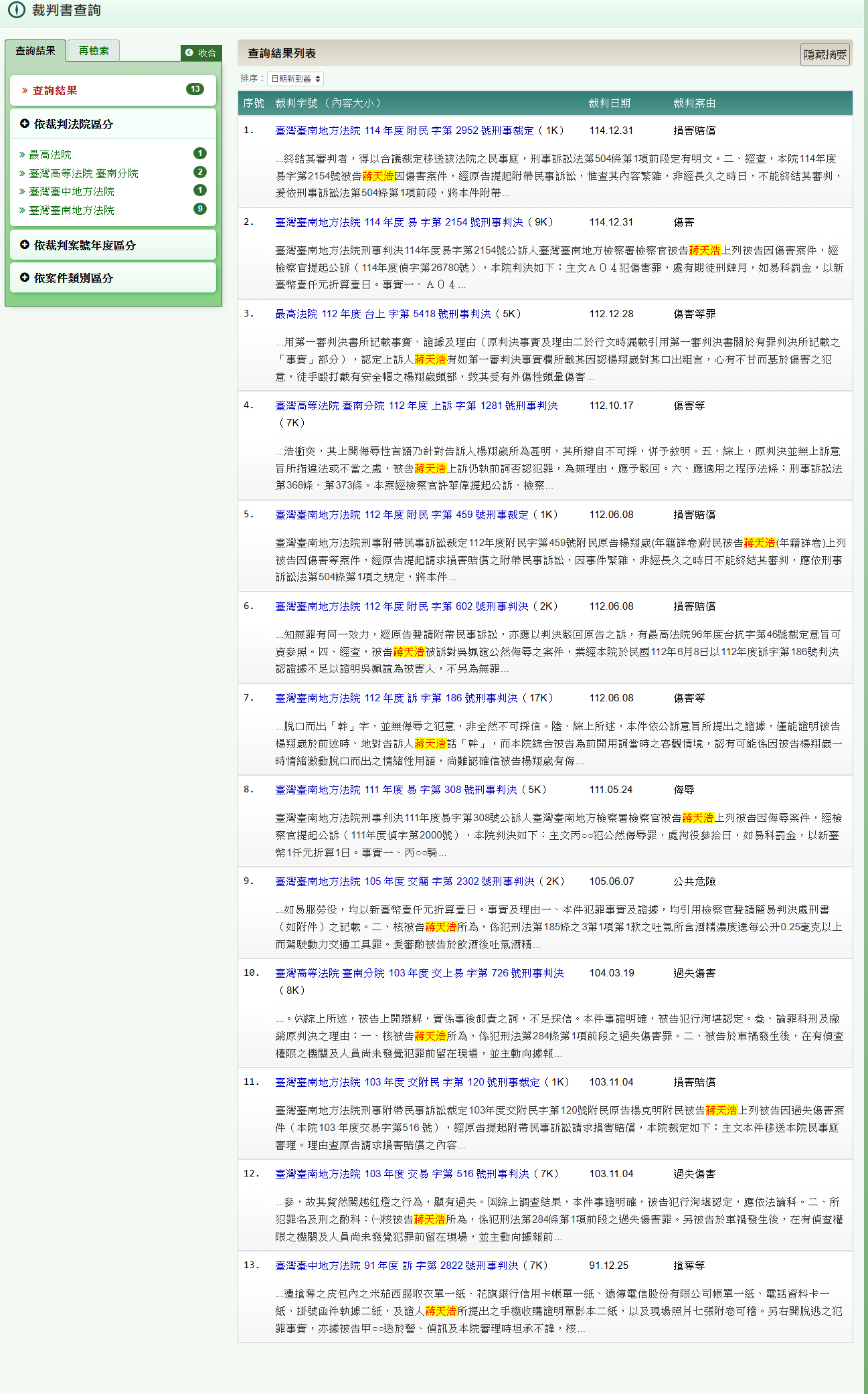Screen dimensions: 868x1394
Task: Toggle summaries with 隱藏摘要 button
Action: coord(824,55)
